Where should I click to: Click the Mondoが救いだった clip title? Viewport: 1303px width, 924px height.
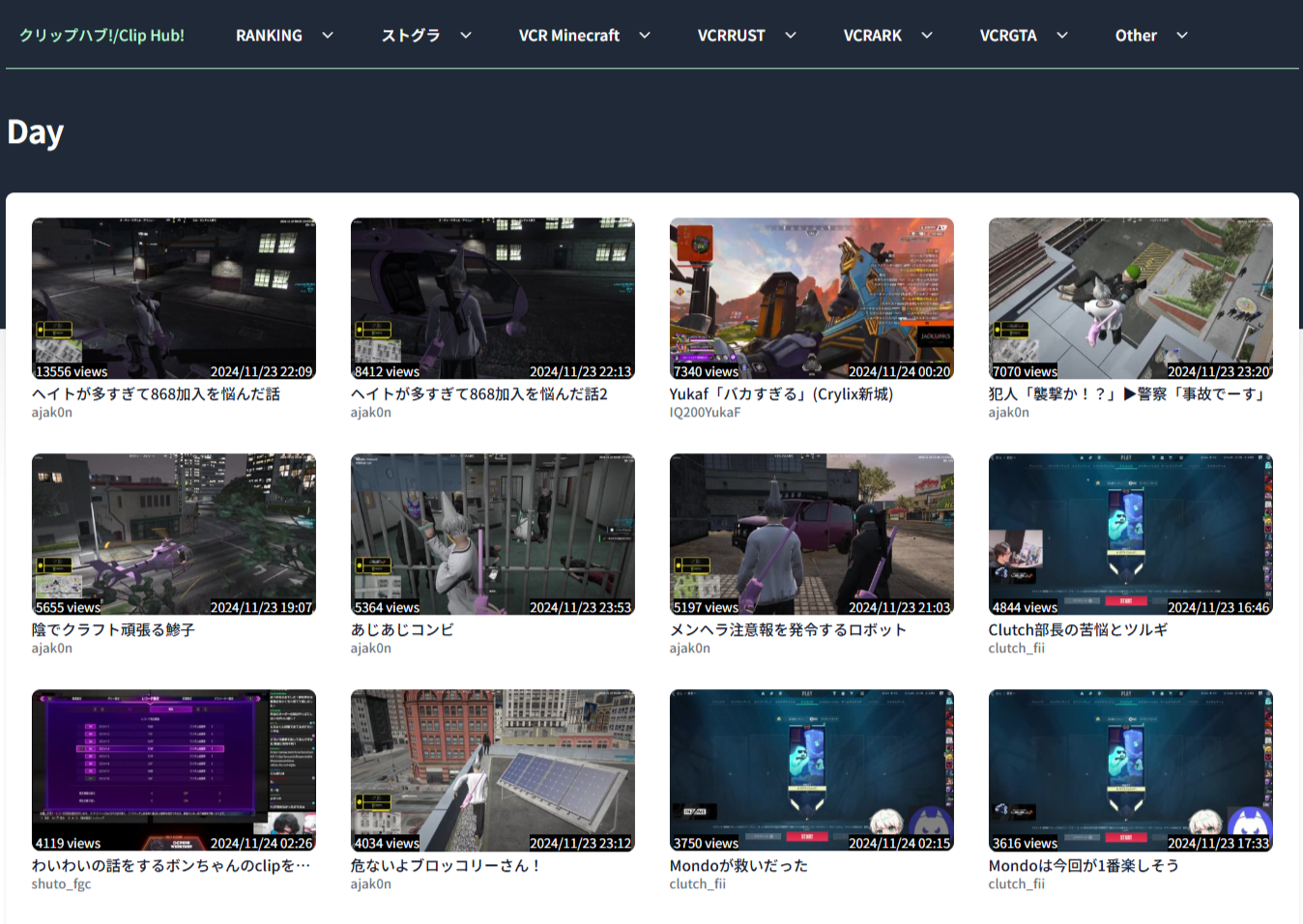point(738,865)
